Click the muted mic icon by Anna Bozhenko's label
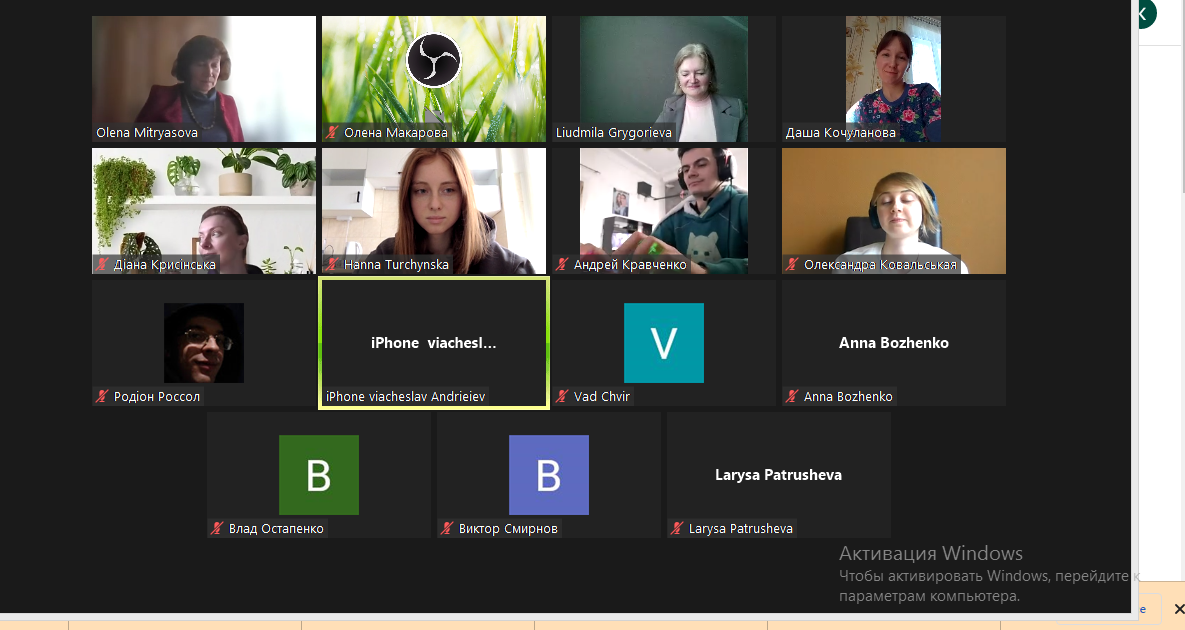 click(x=792, y=397)
